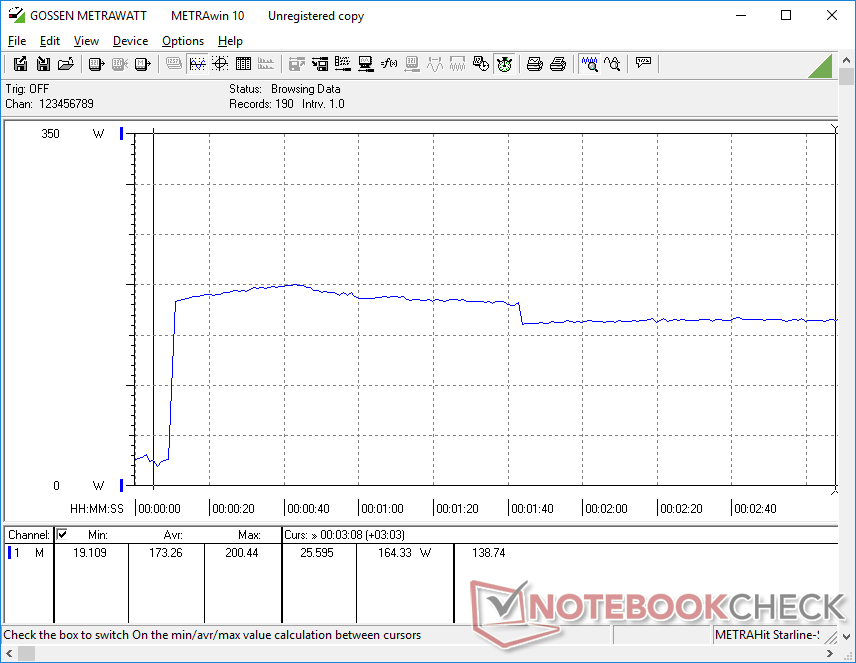Click the METRAHit Starline status bar entry
The image size is (856, 663).
coord(767,635)
